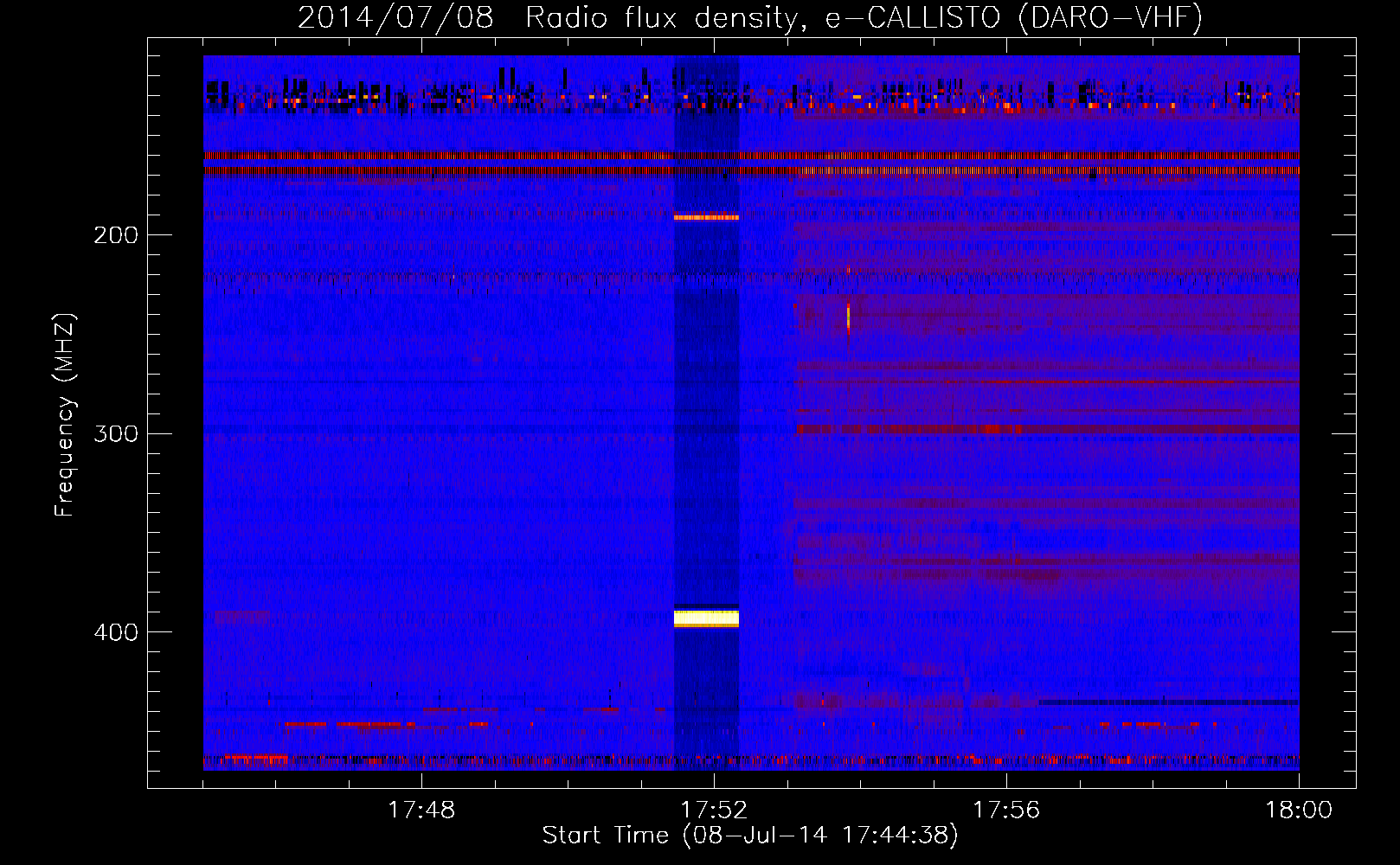Click the 17:48 time tick label

(x=421, y=811)
